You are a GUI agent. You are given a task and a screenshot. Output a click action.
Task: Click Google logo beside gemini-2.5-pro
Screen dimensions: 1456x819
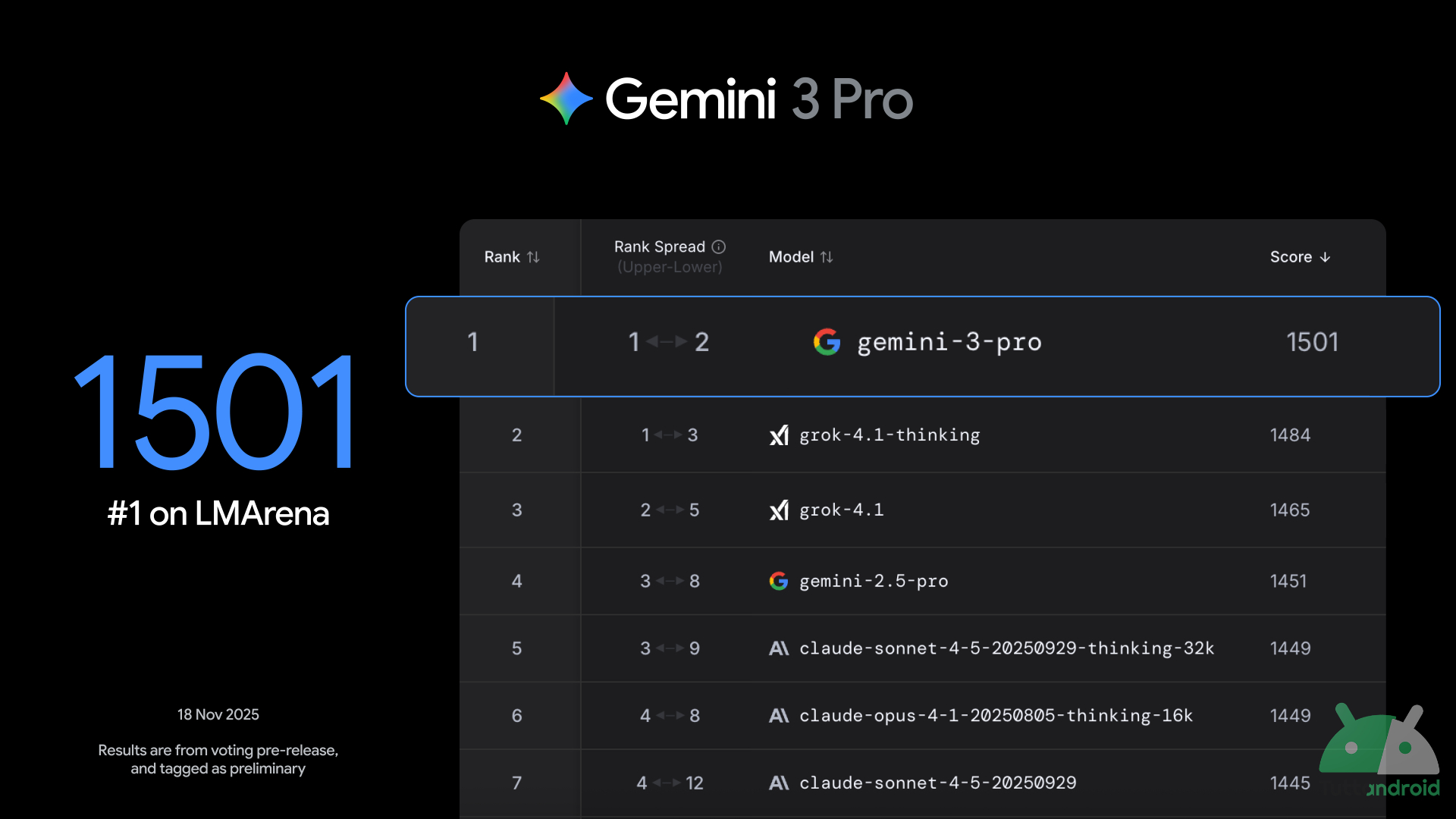[x=779, y=581]
